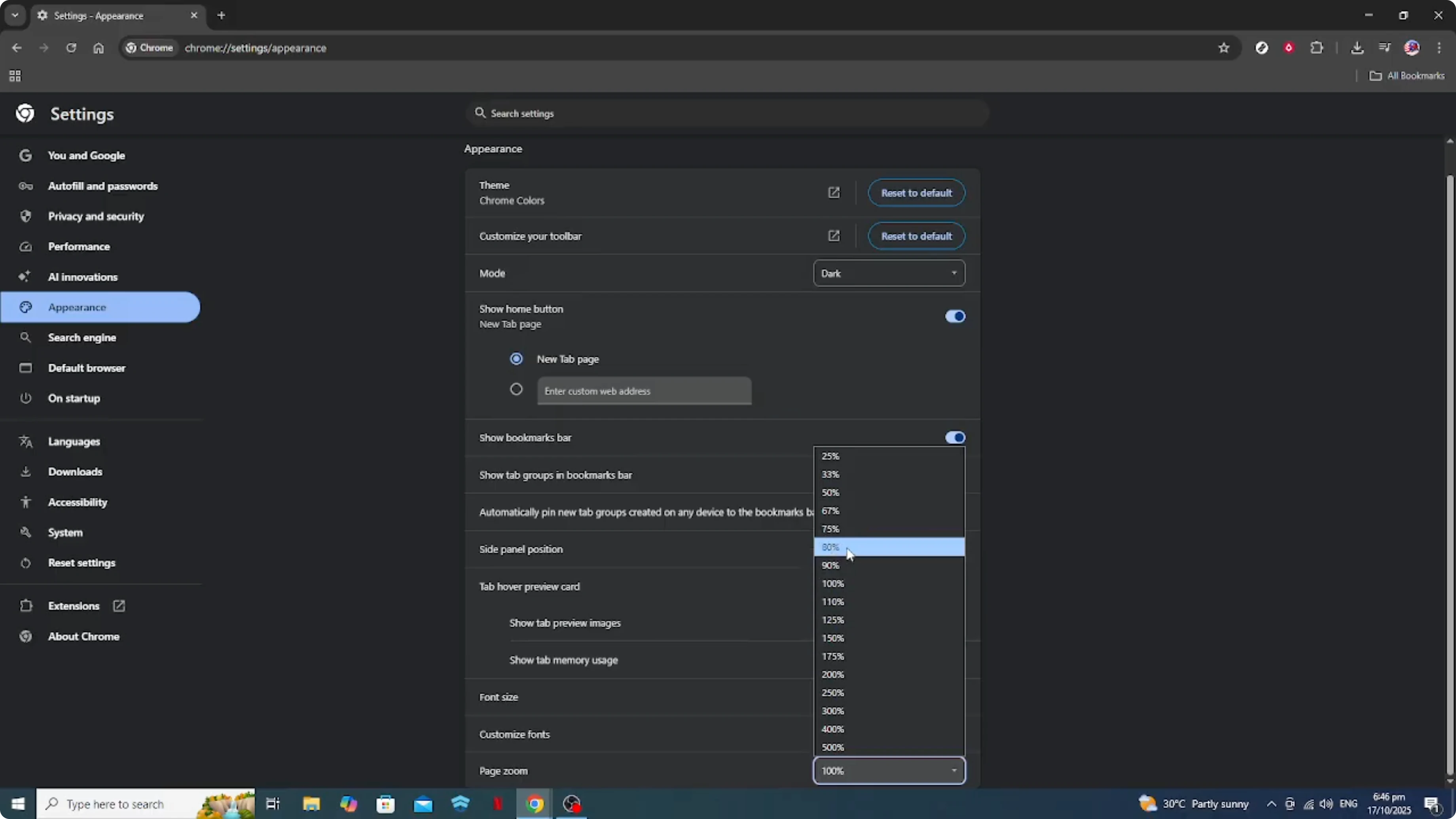Open File Explorer from the taskbar

[311, 803]
